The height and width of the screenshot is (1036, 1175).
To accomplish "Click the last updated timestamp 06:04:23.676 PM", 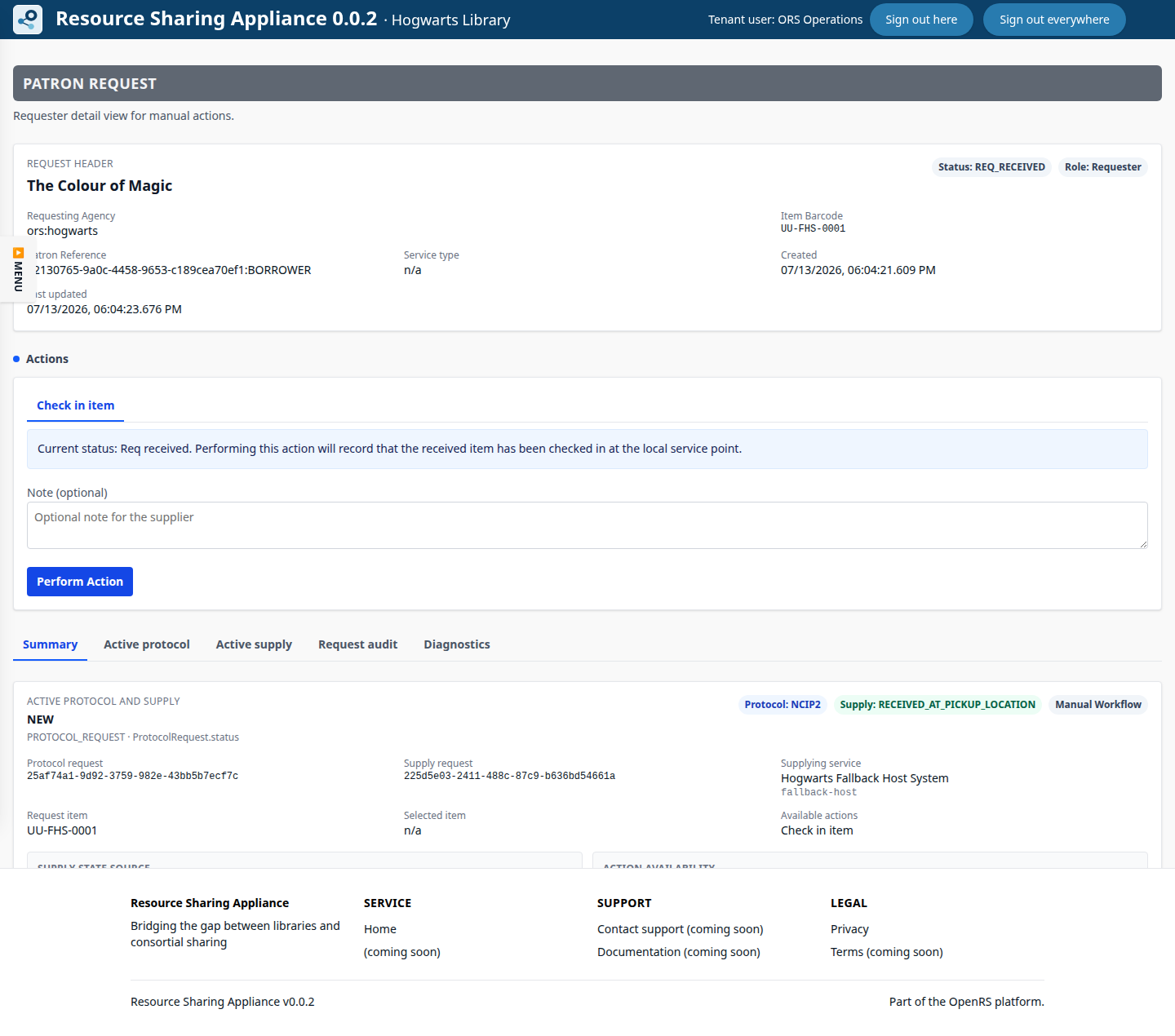I will coord(104,309).
